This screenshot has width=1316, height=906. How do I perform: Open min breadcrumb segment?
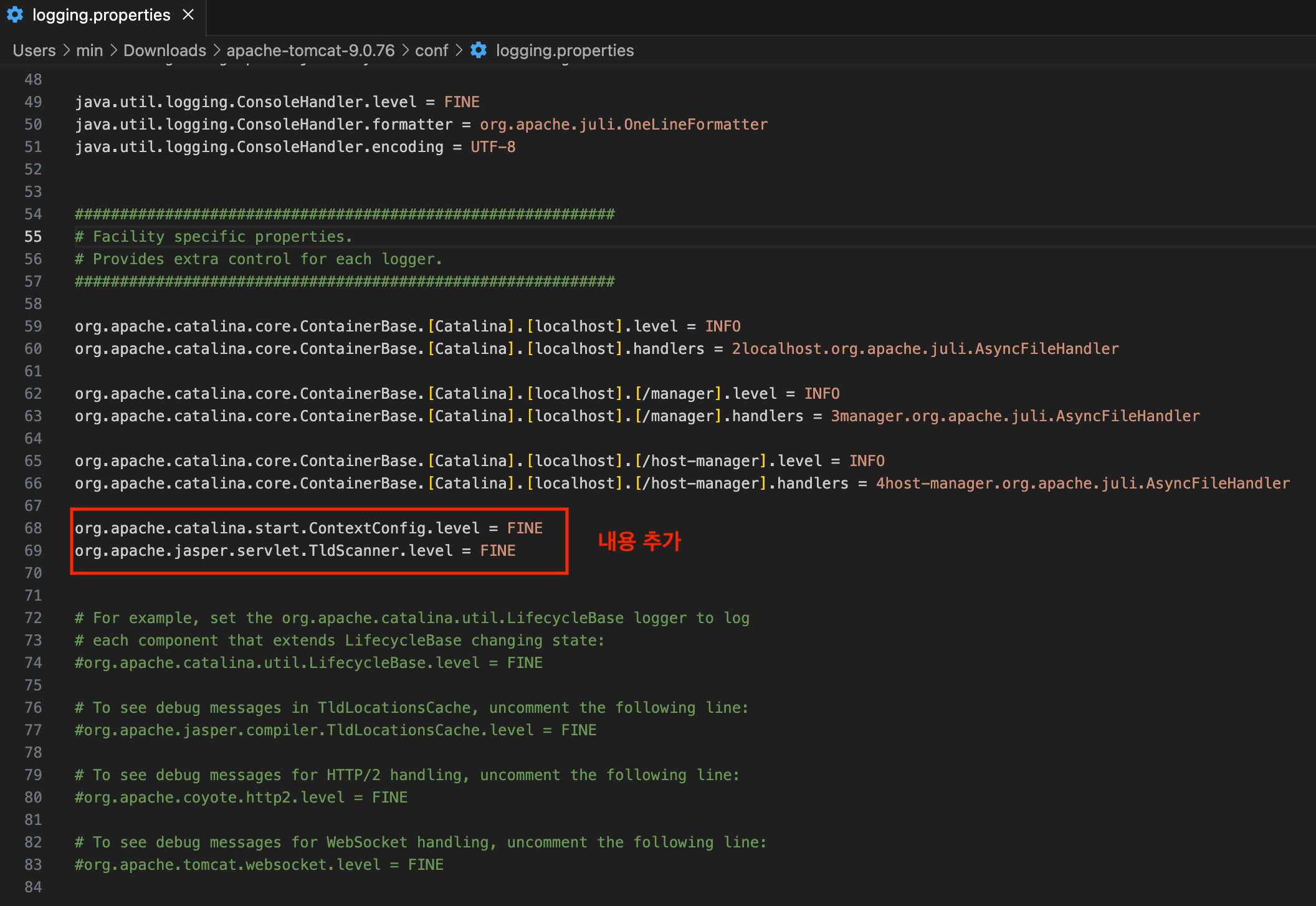(x=89, y=50)
